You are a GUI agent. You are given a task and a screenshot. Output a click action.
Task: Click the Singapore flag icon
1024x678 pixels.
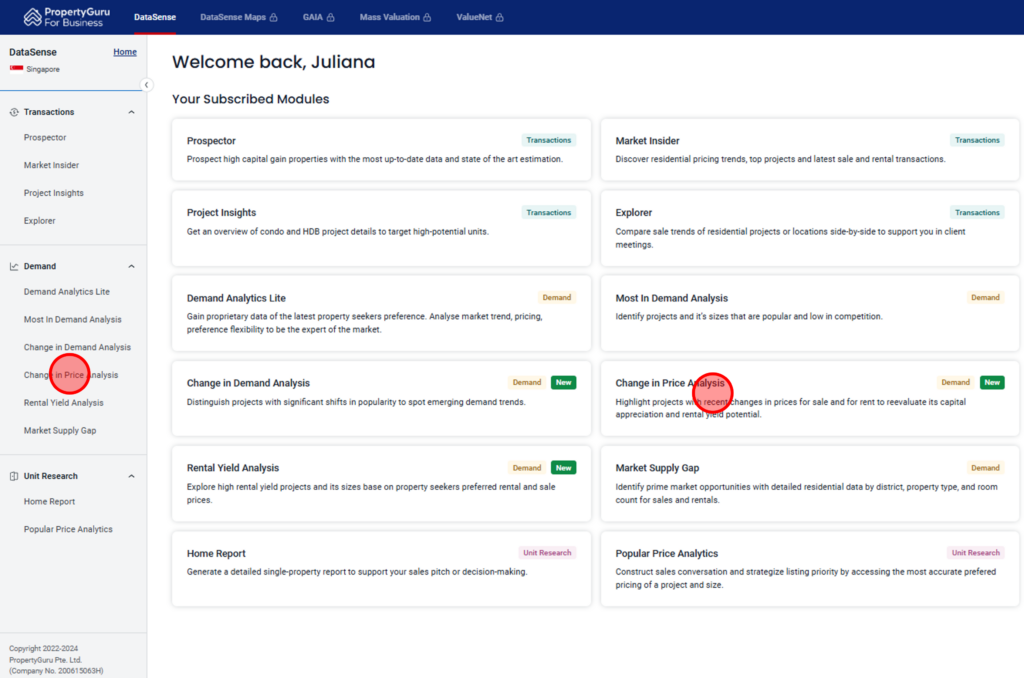click(x=16, y=69)
